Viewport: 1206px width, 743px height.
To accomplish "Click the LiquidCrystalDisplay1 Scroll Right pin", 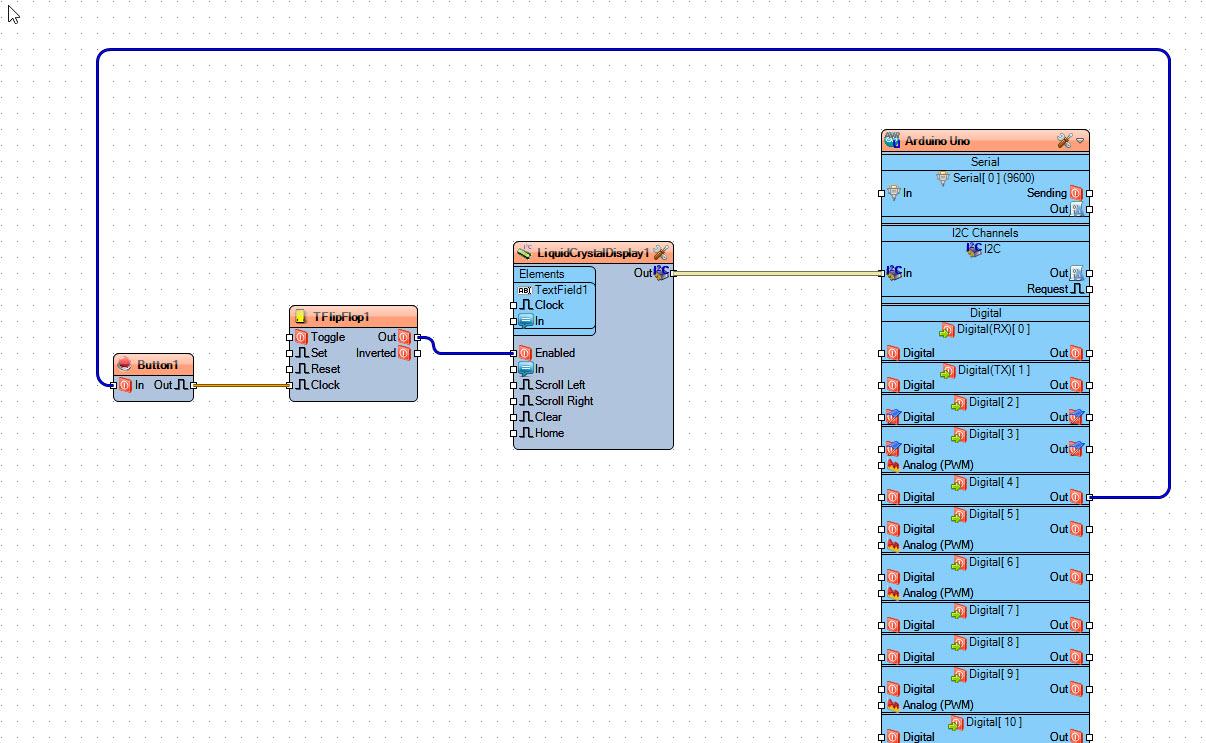I will pos(514,401).
